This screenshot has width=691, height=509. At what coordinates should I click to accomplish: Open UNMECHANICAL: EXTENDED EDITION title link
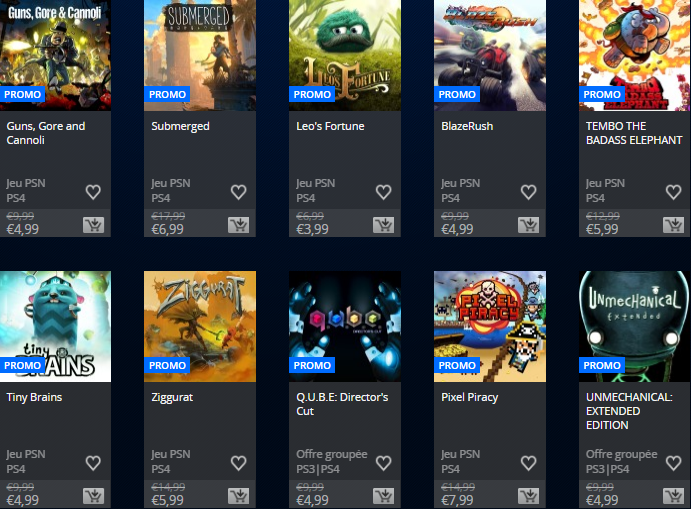(629, 411)
